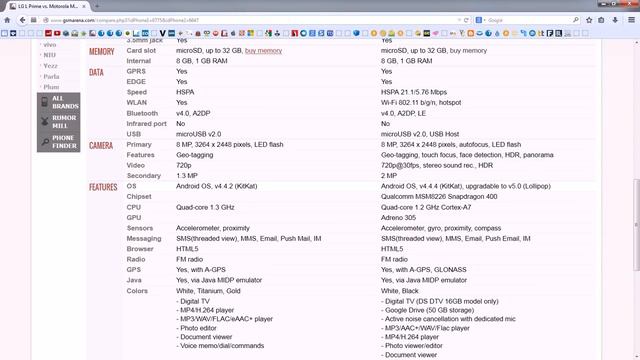Close the LG L Prime vs Motorola tab
The width and height of the screenshot is (640, 360).
point(84,7)
